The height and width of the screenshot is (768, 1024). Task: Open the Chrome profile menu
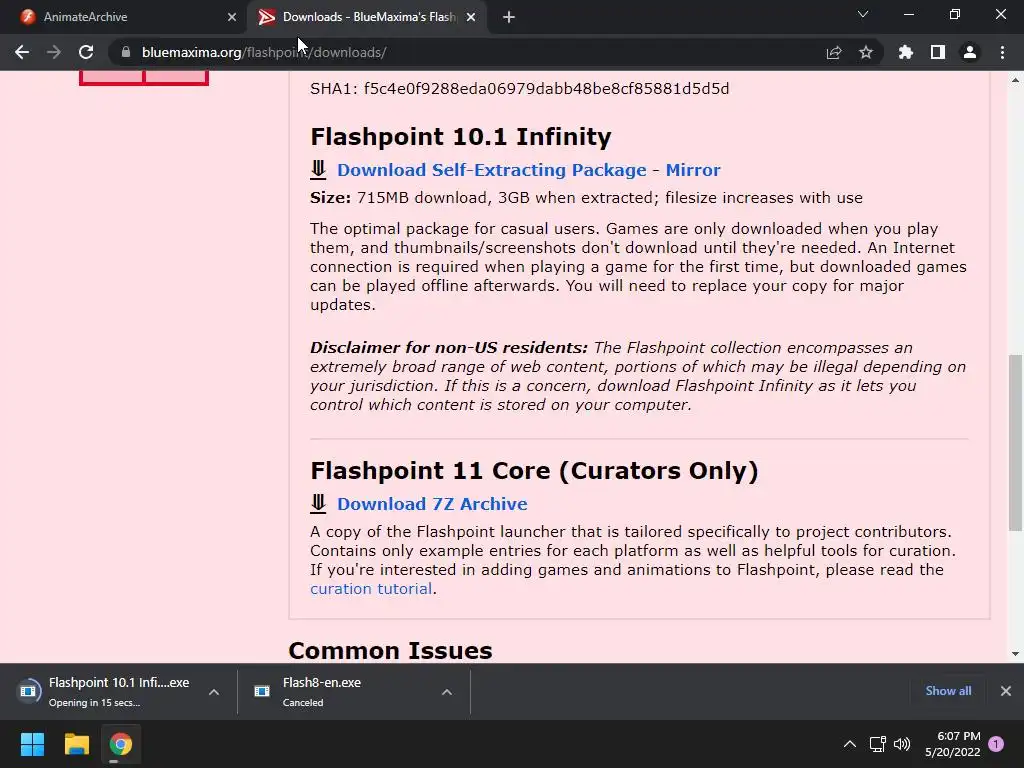(970, 52)
